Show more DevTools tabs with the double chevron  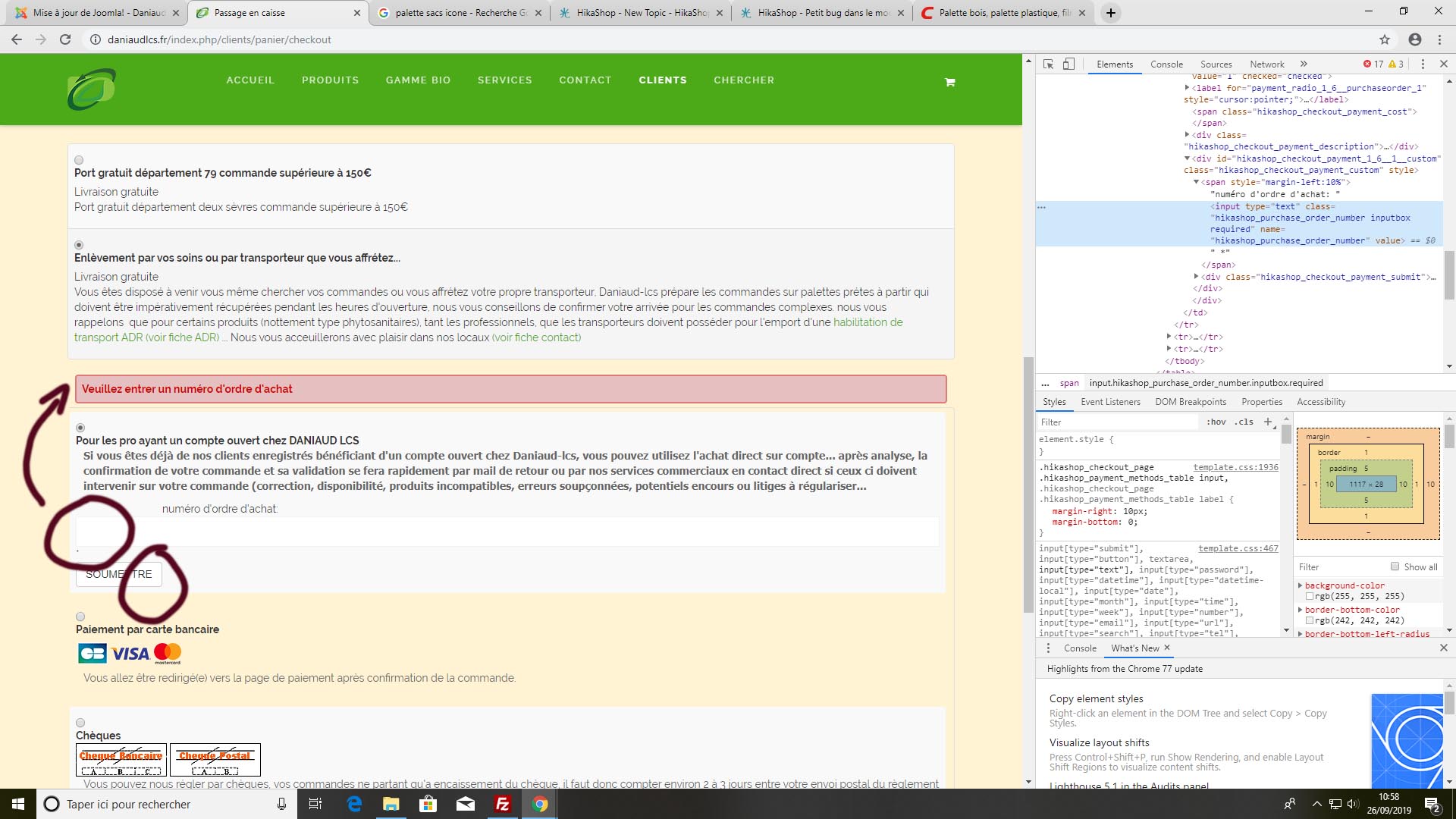1304,64
